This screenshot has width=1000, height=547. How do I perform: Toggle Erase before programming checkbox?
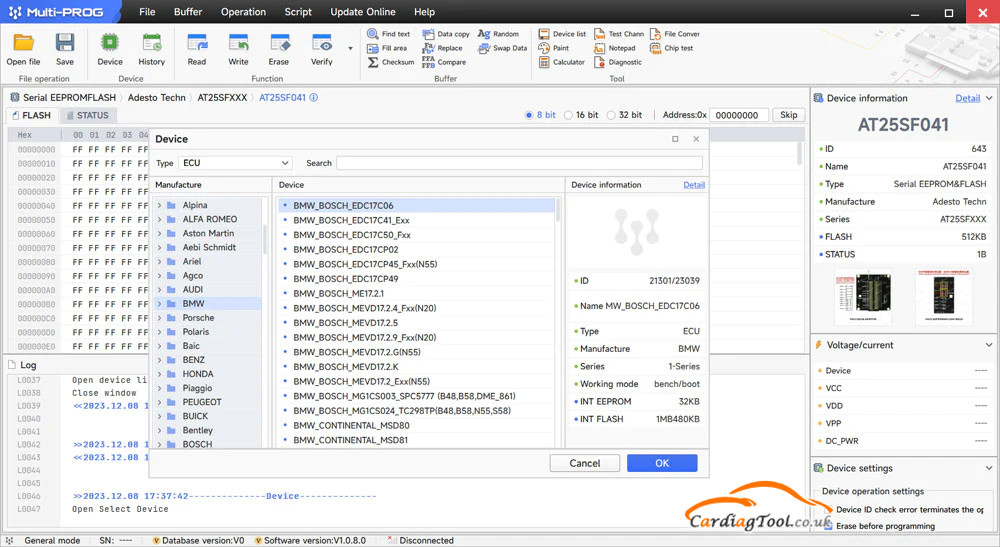click(828, 526)
